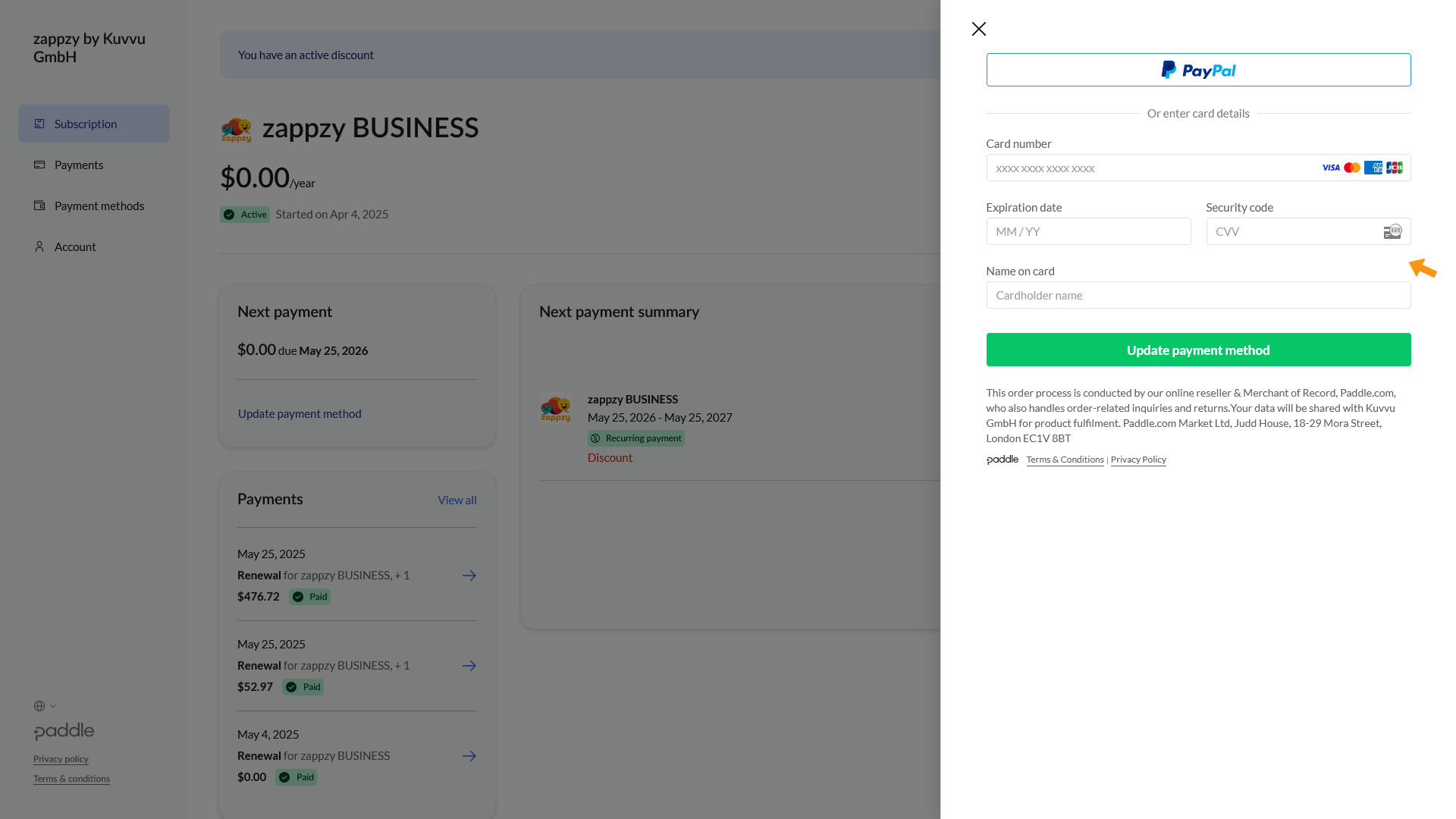
Task: Pay with the PayPal button
Action: point(1198,70)
